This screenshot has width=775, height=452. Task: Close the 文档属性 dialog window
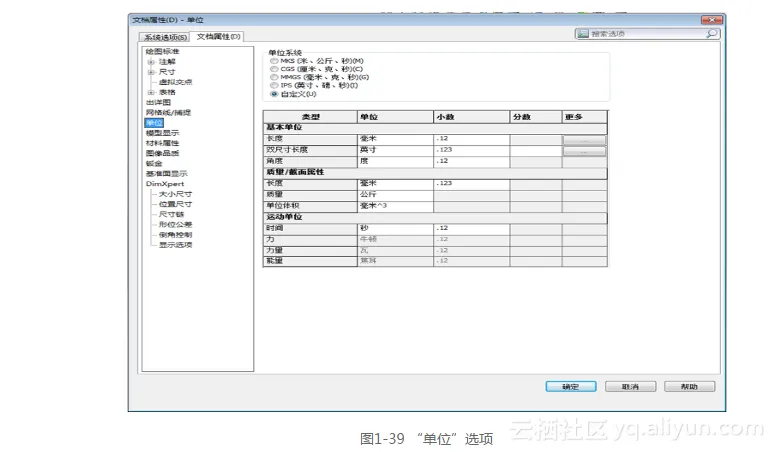pos(712,20)
